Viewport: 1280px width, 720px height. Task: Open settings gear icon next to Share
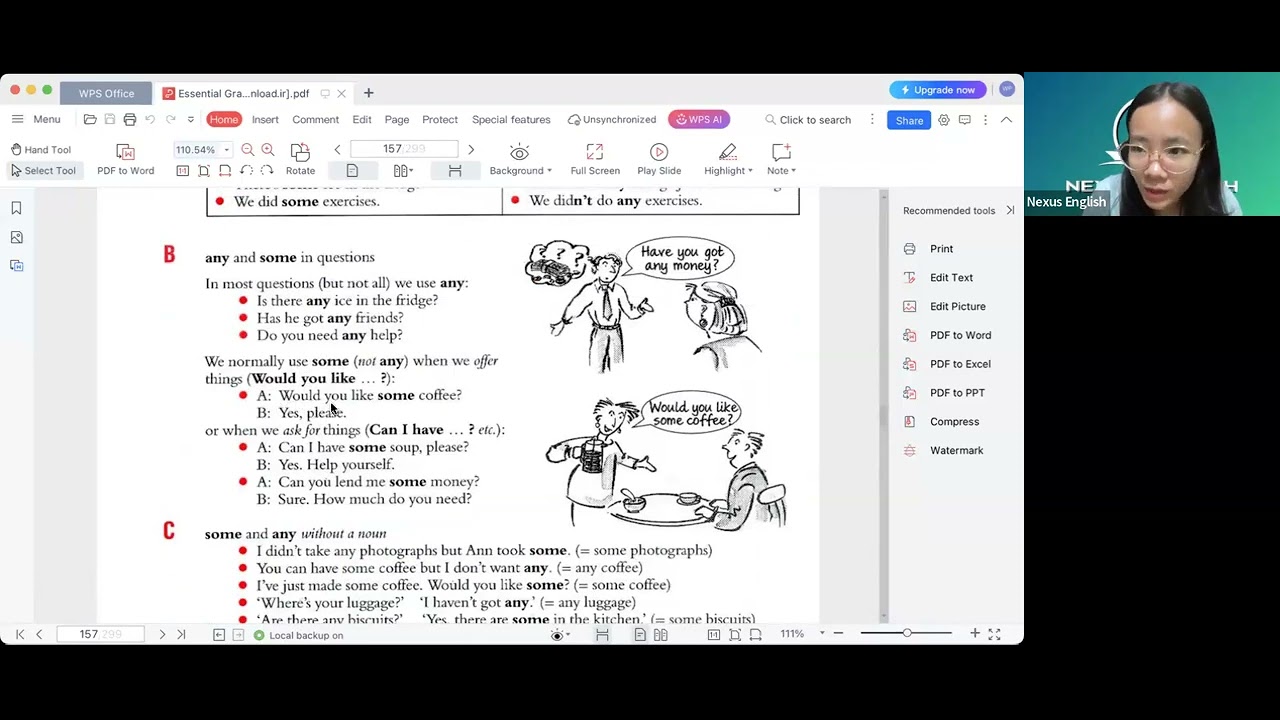(x=944, y=120)
